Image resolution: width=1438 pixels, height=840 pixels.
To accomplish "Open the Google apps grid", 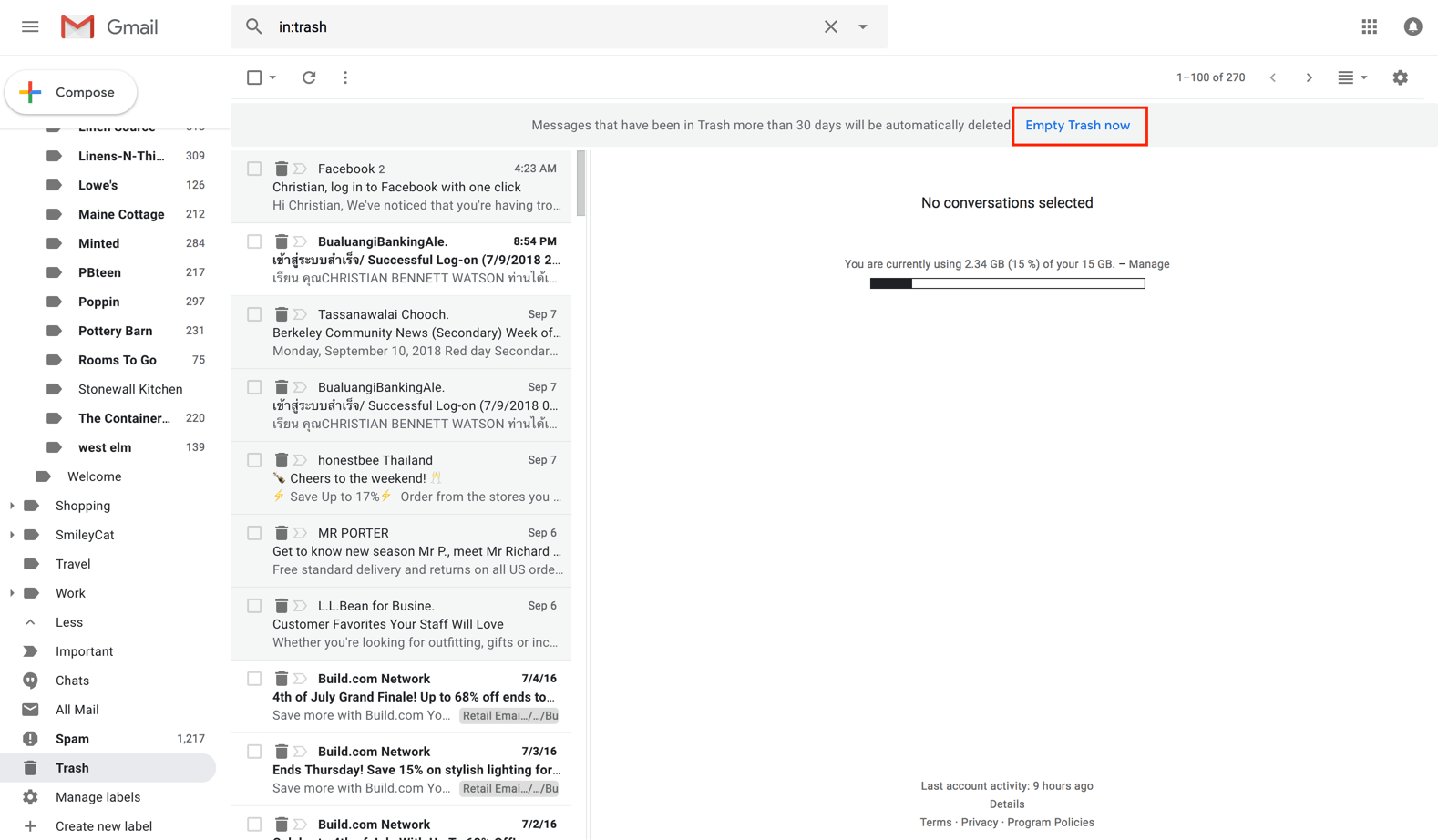I will tap(1369, 26).
